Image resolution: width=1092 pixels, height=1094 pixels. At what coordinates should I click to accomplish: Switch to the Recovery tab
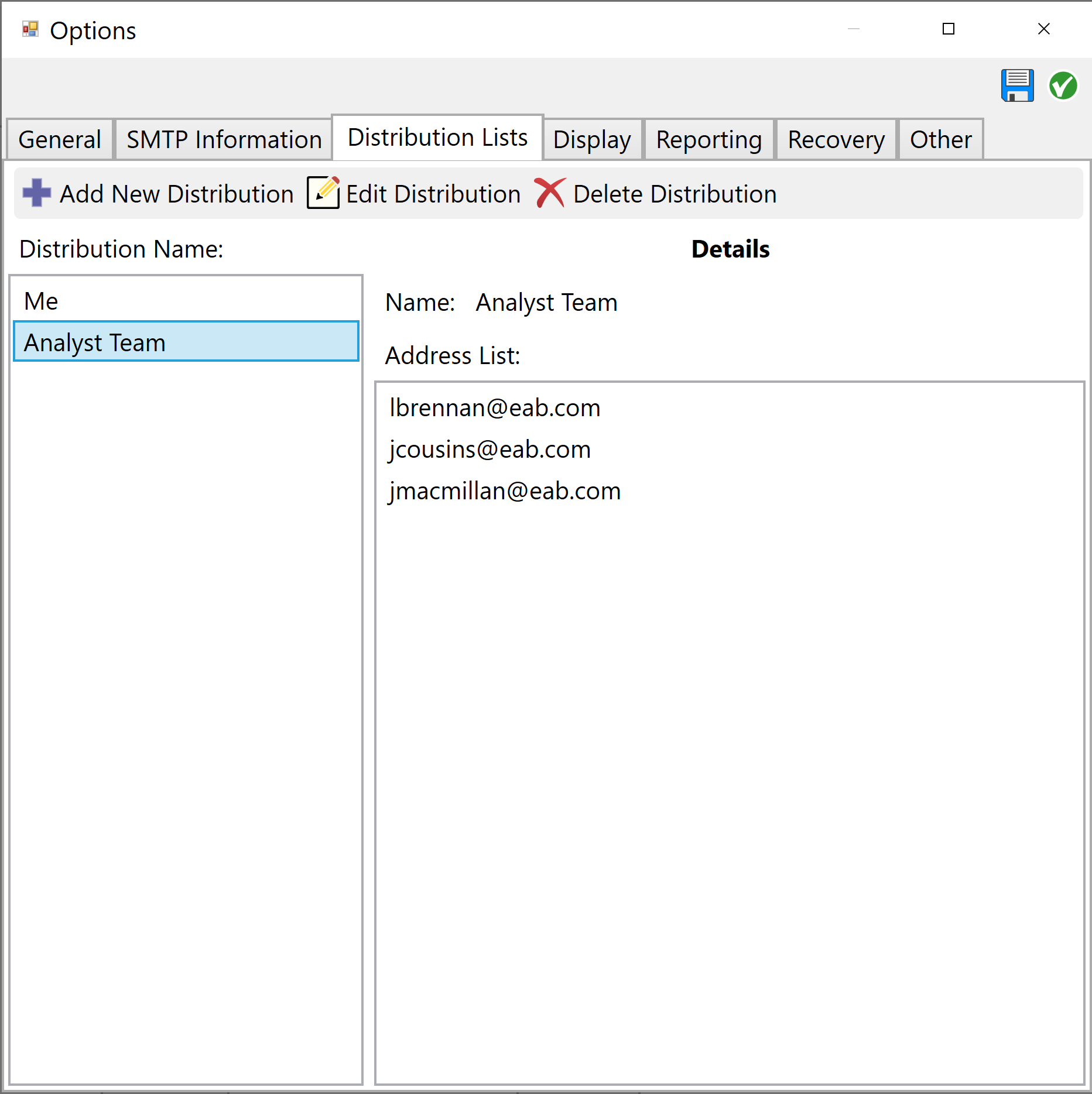tap(836, 139)
